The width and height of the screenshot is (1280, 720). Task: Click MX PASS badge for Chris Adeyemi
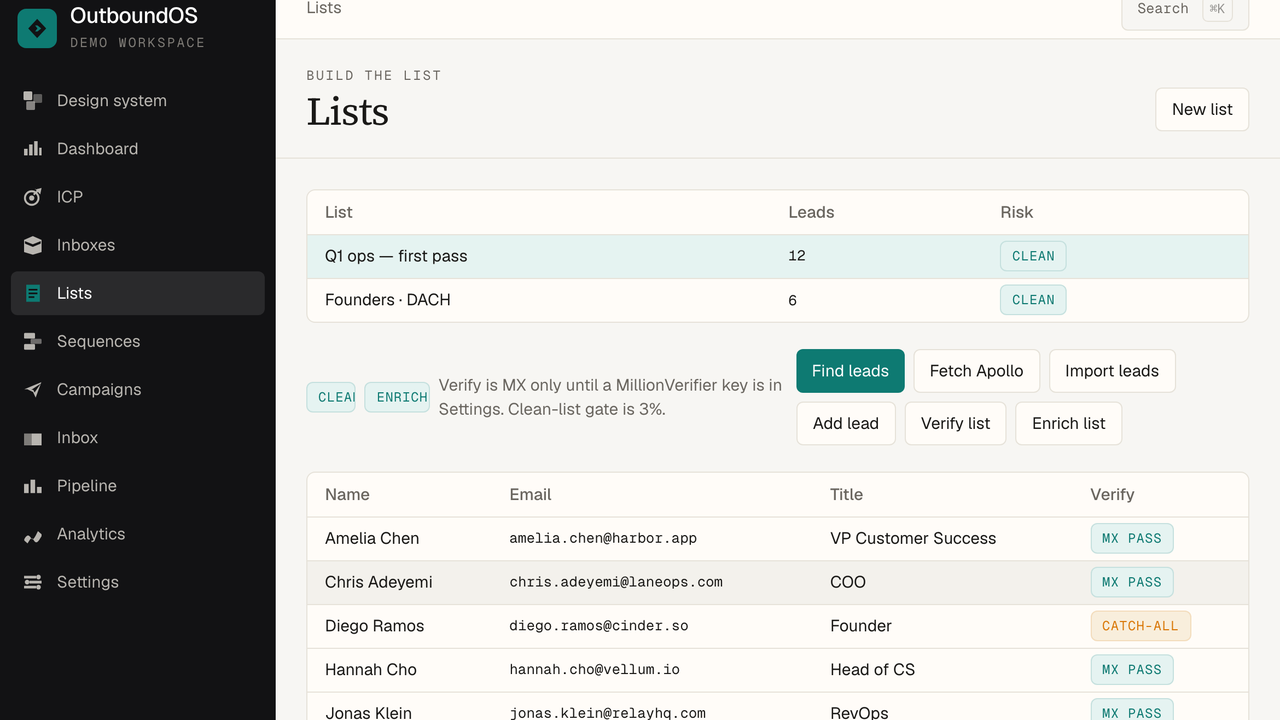(1131, 582)
